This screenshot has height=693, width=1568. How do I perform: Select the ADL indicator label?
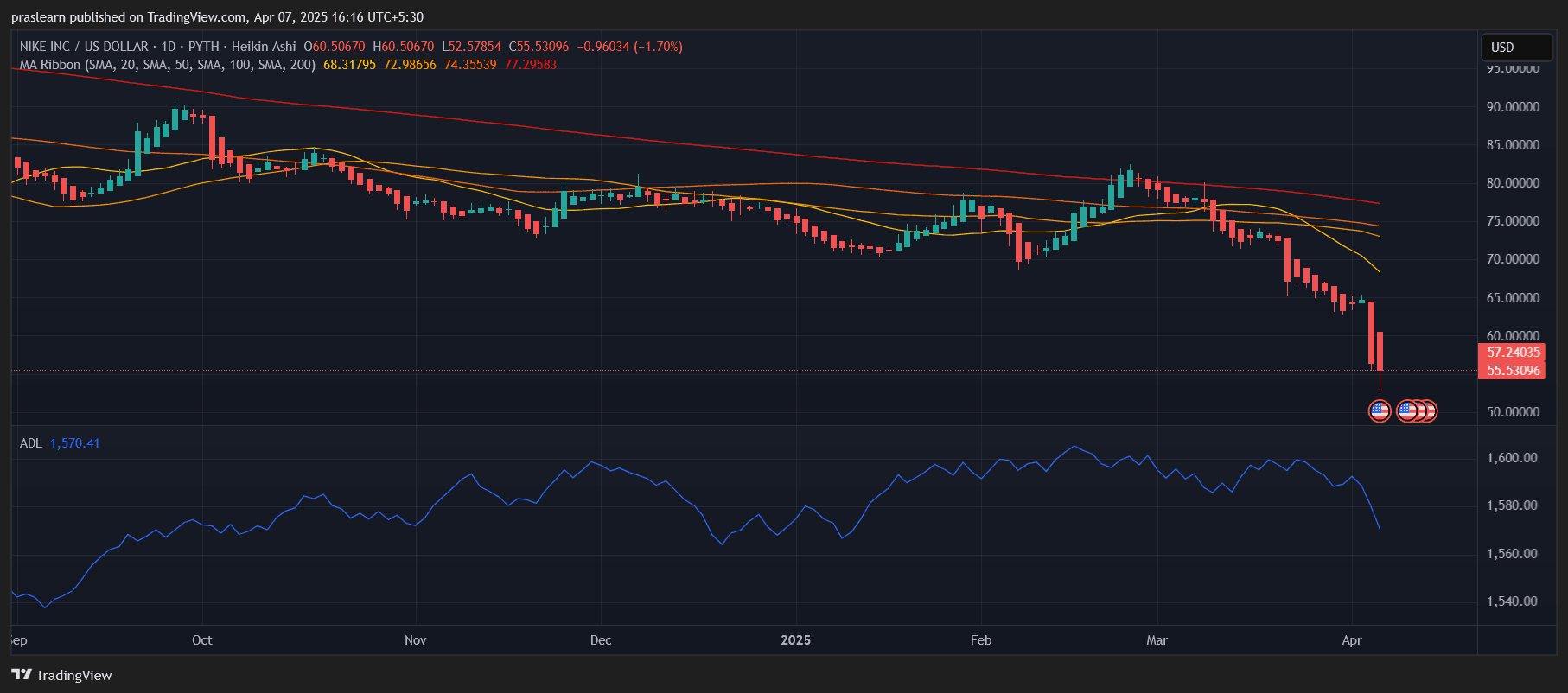[30, 443]
